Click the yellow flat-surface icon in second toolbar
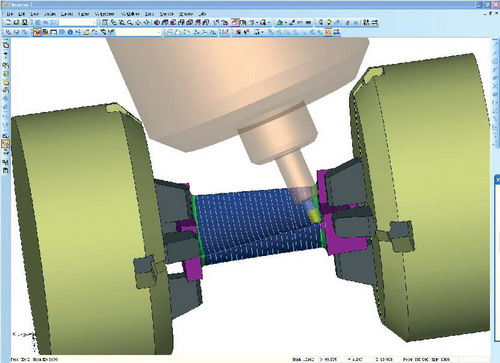The width and height of the screenshot is (500, 363). pos(86,32)
